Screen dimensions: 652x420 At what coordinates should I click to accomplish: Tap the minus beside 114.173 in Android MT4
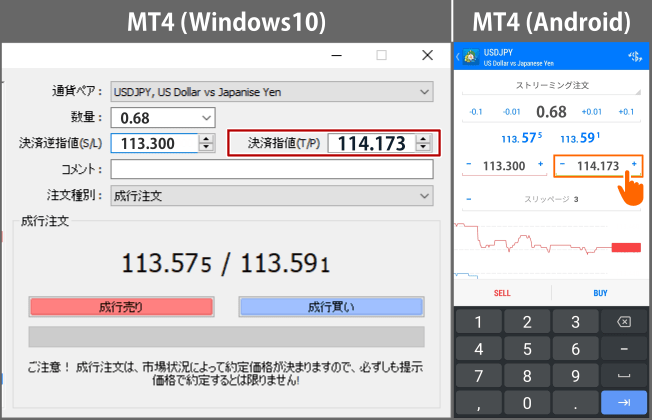coord(562,164)
